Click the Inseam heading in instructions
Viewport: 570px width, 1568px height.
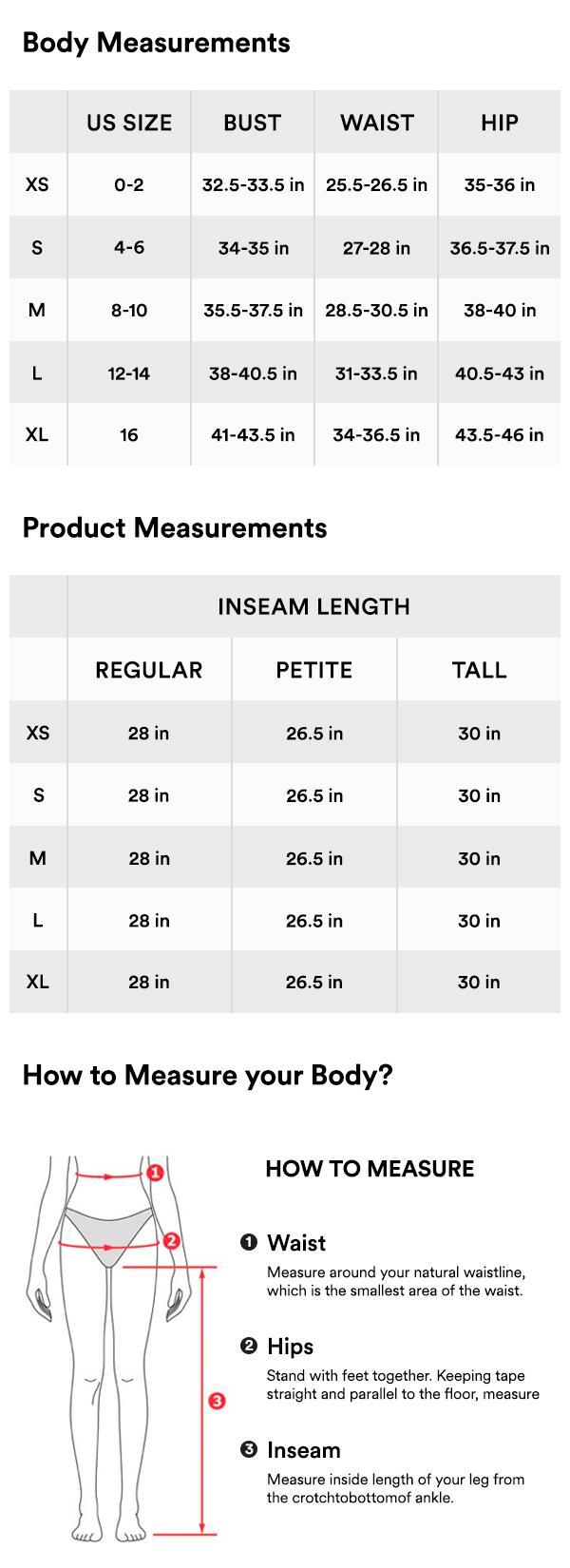pos(303,1450)
